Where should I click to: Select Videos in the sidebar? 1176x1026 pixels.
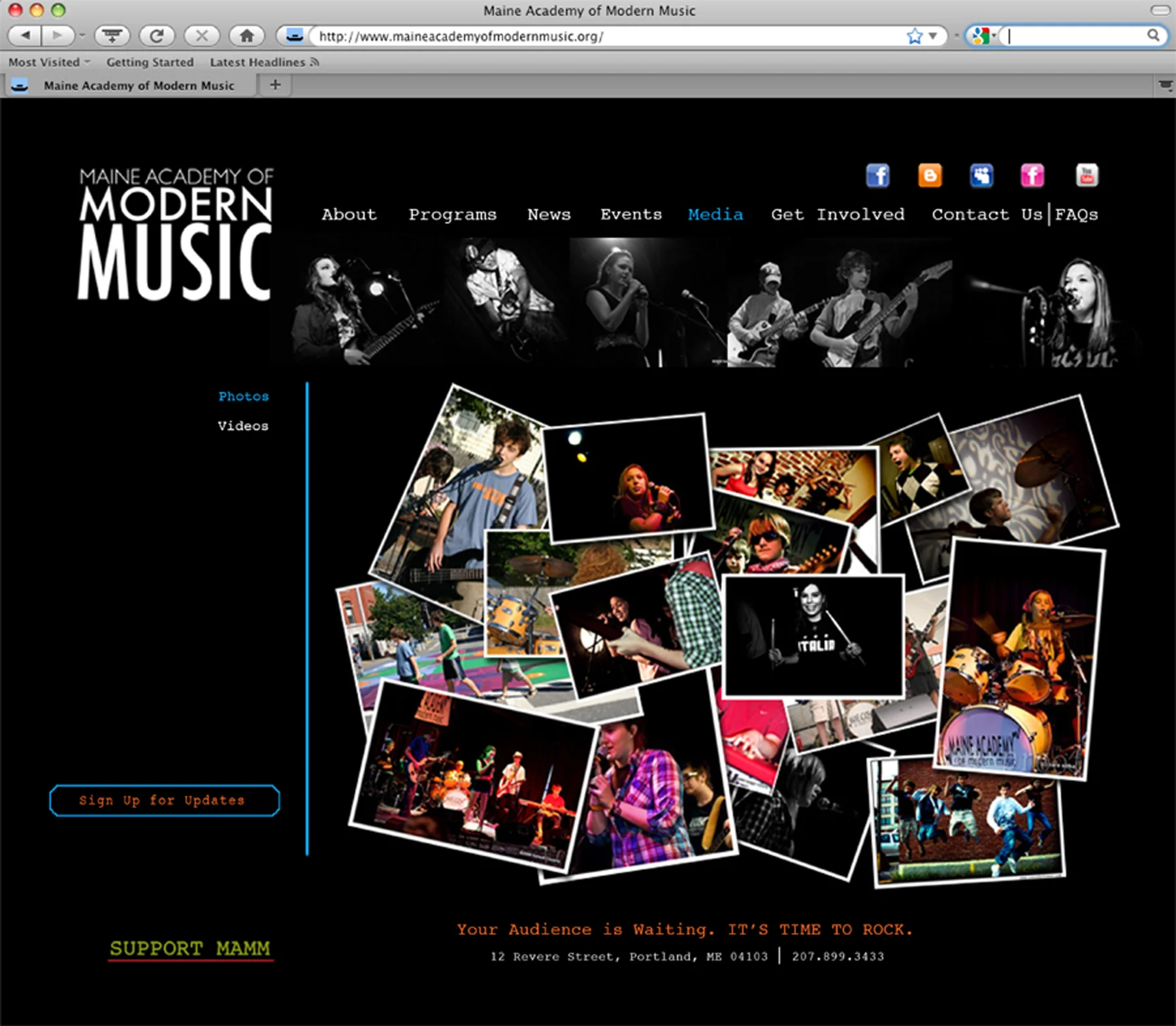pyautogui.click(x=243, y=425)
